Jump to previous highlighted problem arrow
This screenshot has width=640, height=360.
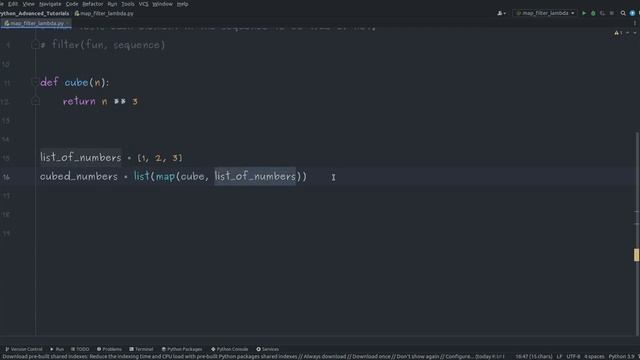click(x=628, y=33)
